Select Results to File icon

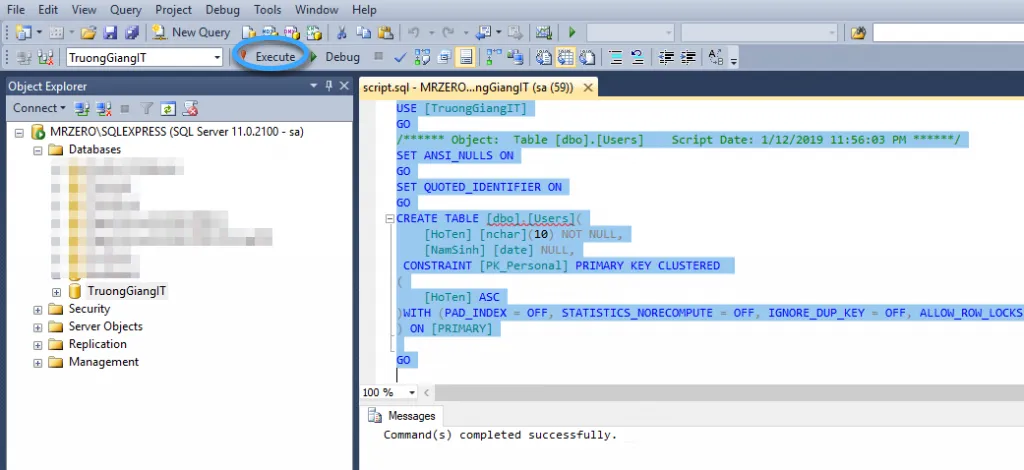[x=588, y=57]
